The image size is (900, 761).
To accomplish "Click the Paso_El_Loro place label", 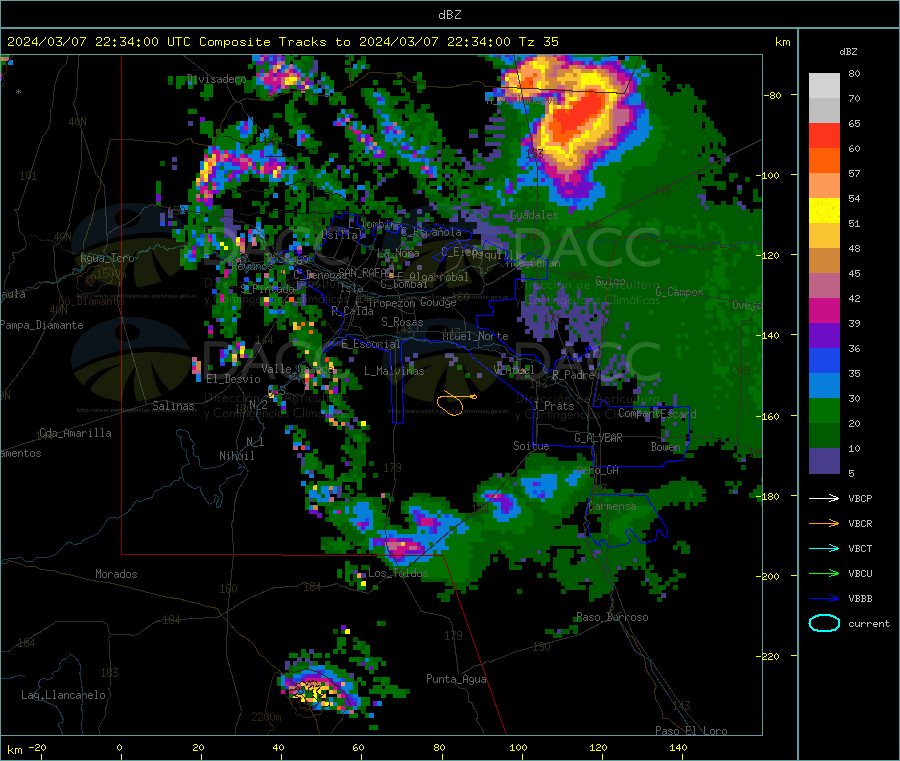I will tap(691, 731).
